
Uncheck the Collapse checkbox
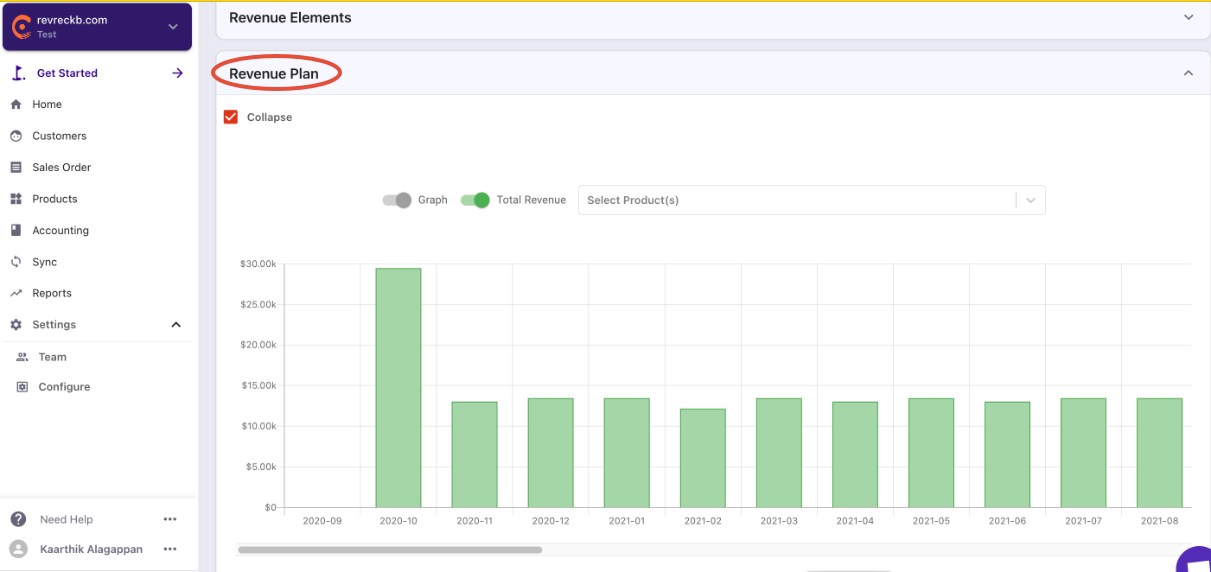(231, 117)
